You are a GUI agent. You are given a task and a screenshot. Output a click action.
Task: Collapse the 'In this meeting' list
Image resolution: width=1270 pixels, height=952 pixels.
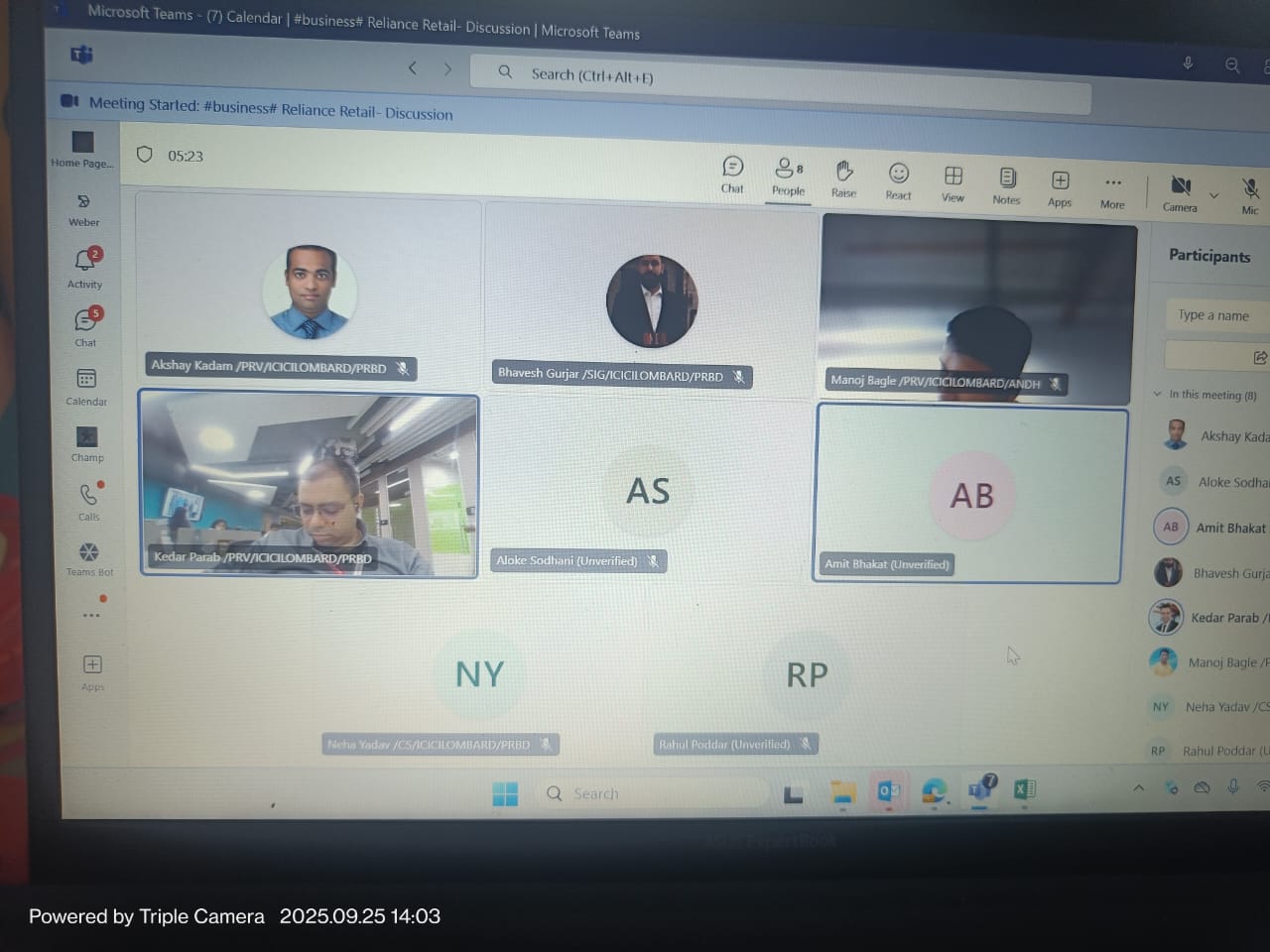click(1158, 394)
